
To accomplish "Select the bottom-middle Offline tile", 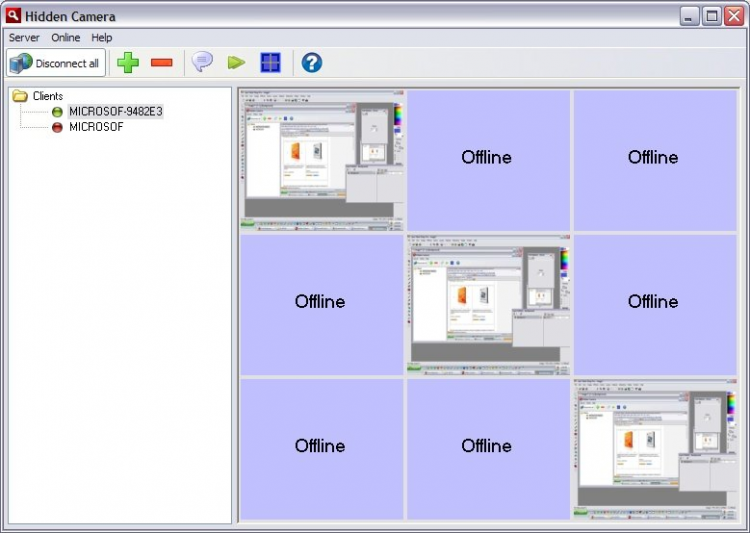I will click(488, 449).
